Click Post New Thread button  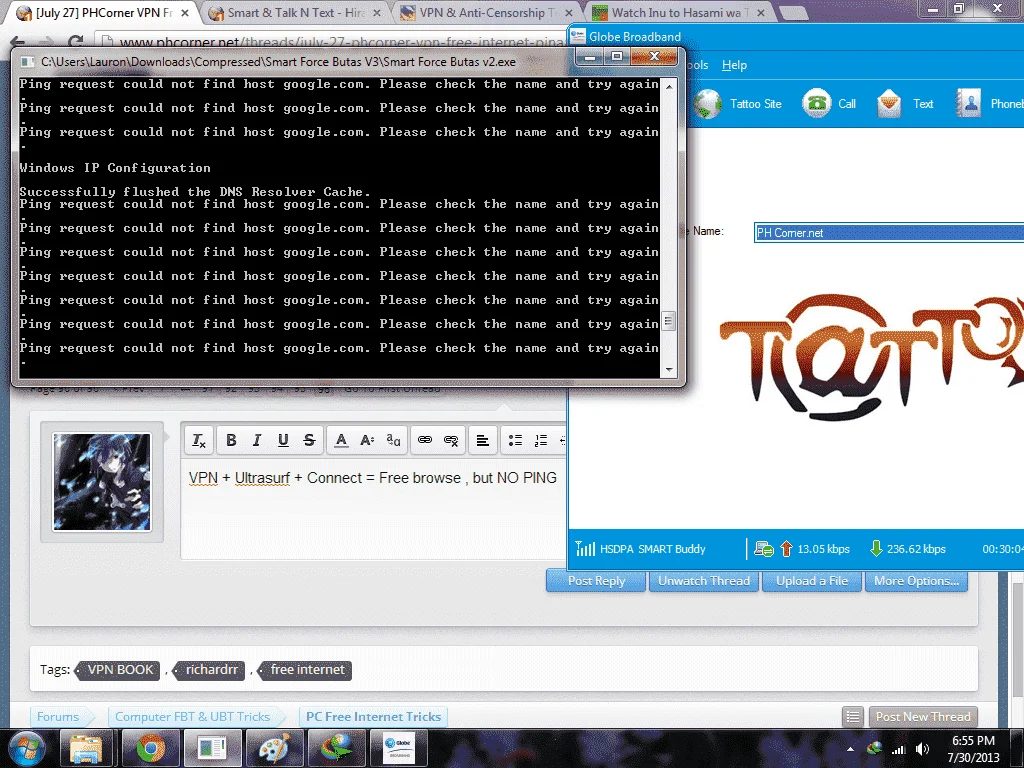click(923, 716)
